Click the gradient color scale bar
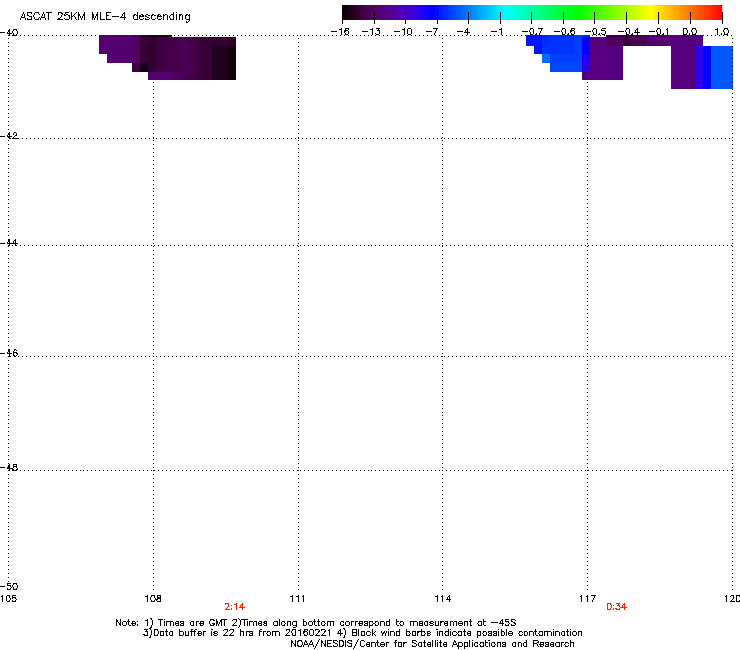740x650 pixels. 532,12
